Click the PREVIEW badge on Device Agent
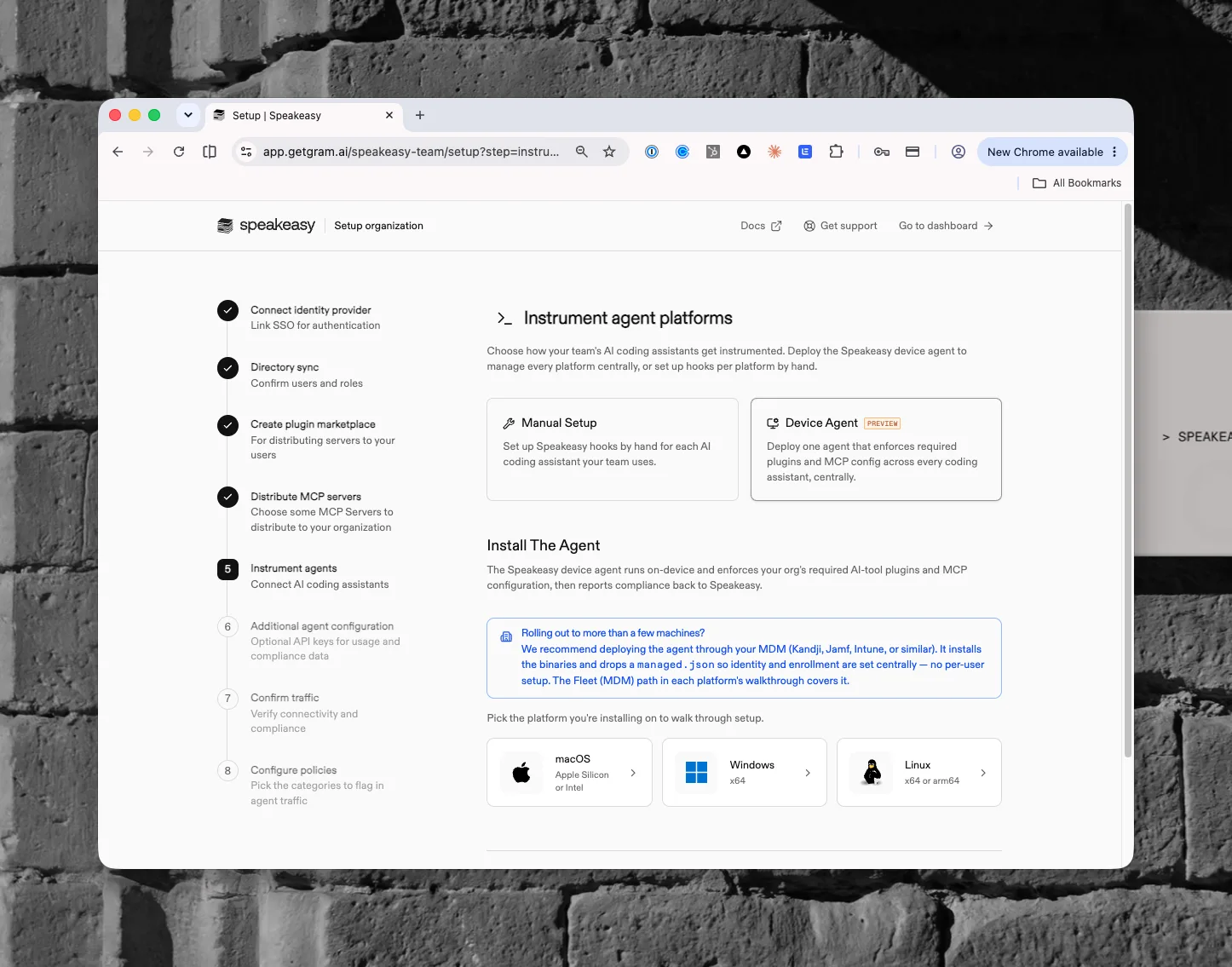This screenshot has height=967, width=1232. coord(883,423)
